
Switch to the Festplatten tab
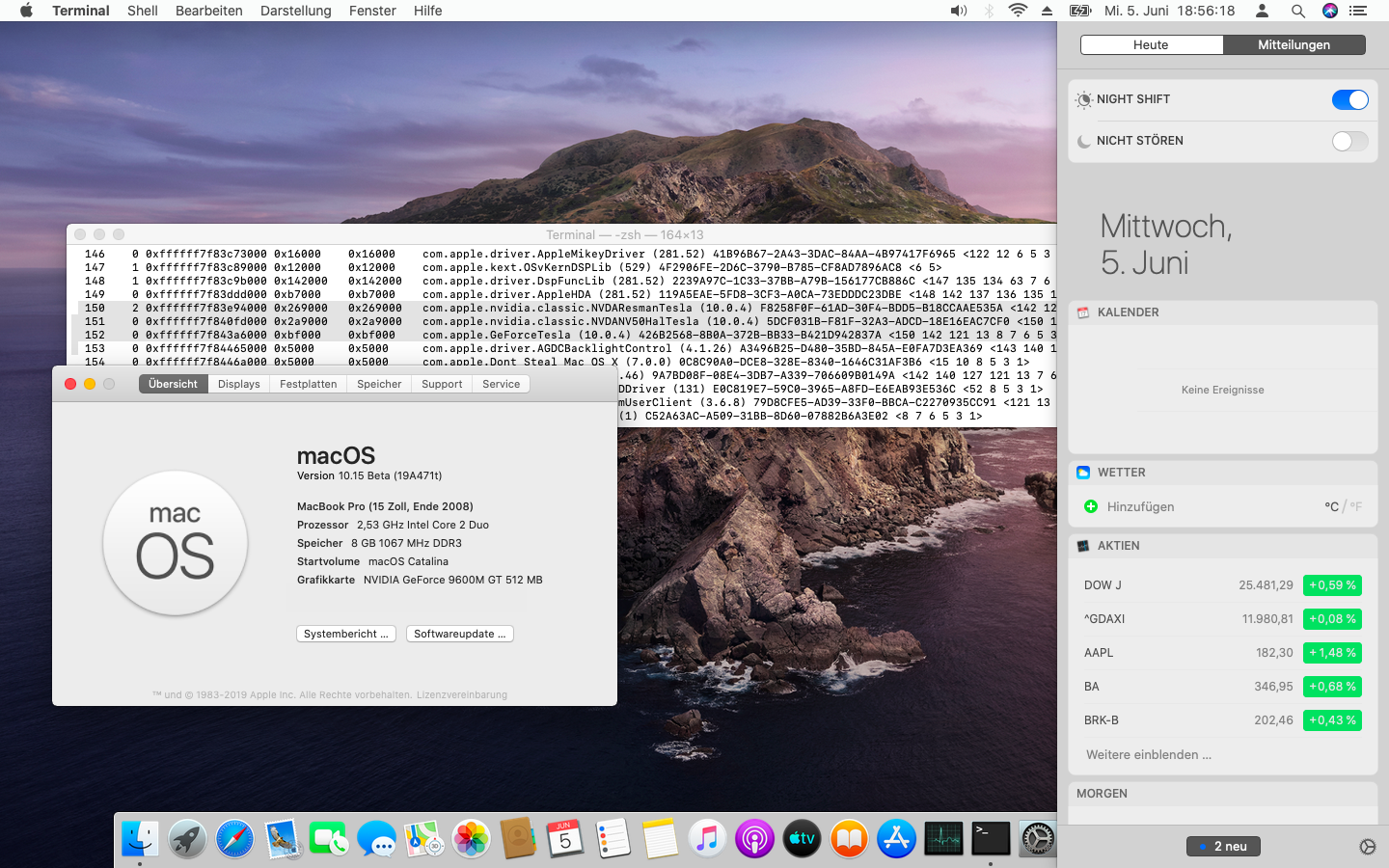click(x=309, y=384)
